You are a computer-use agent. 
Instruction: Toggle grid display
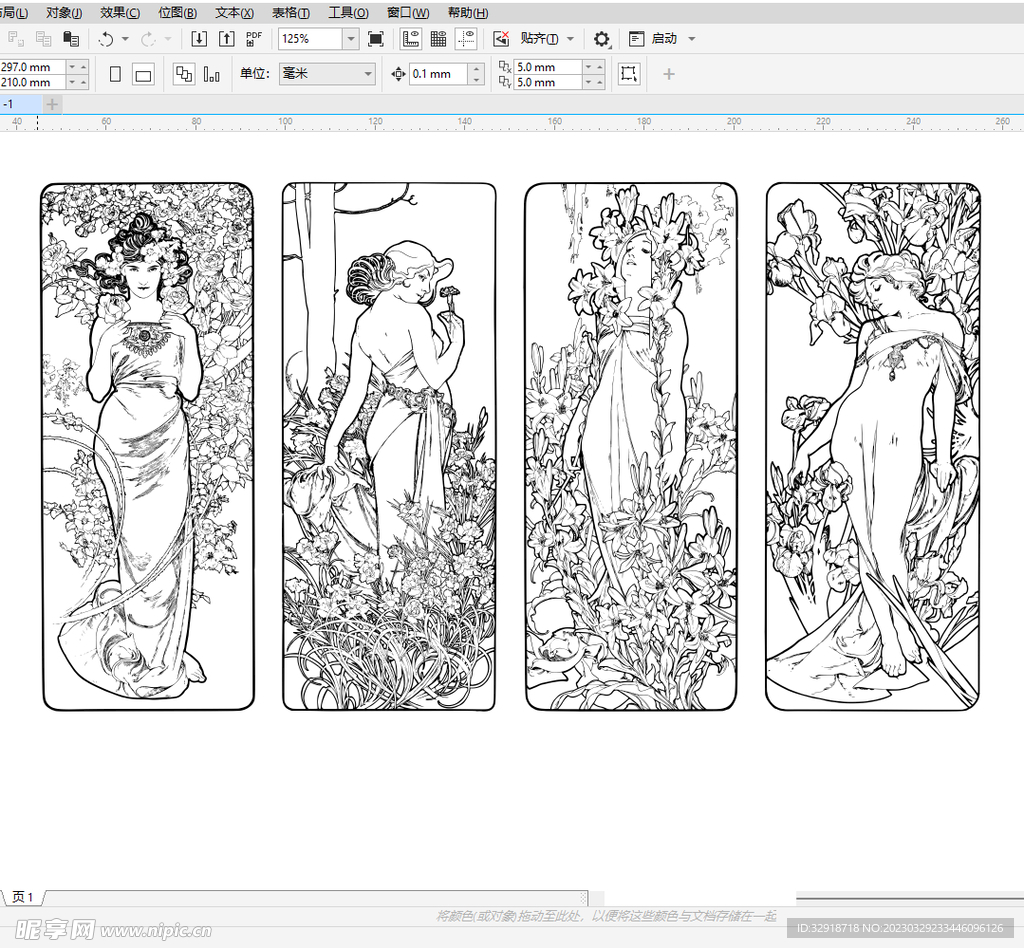438,39
